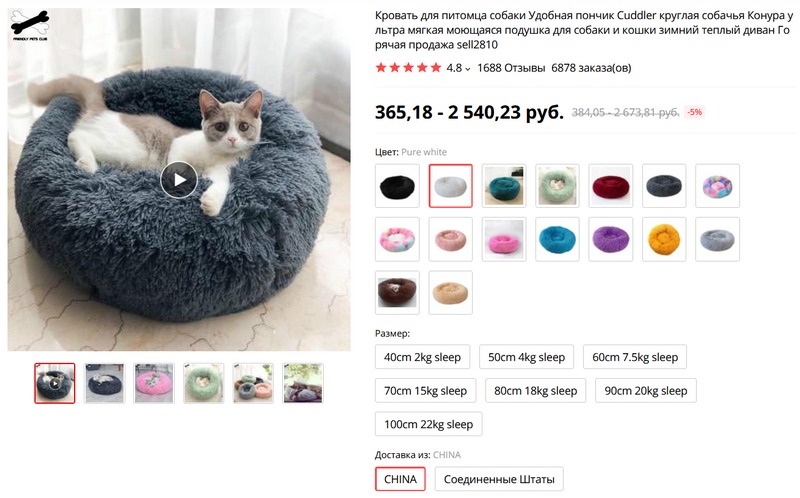
Task: Show the pink bed thumbnail image
Action: pos(154,383)
